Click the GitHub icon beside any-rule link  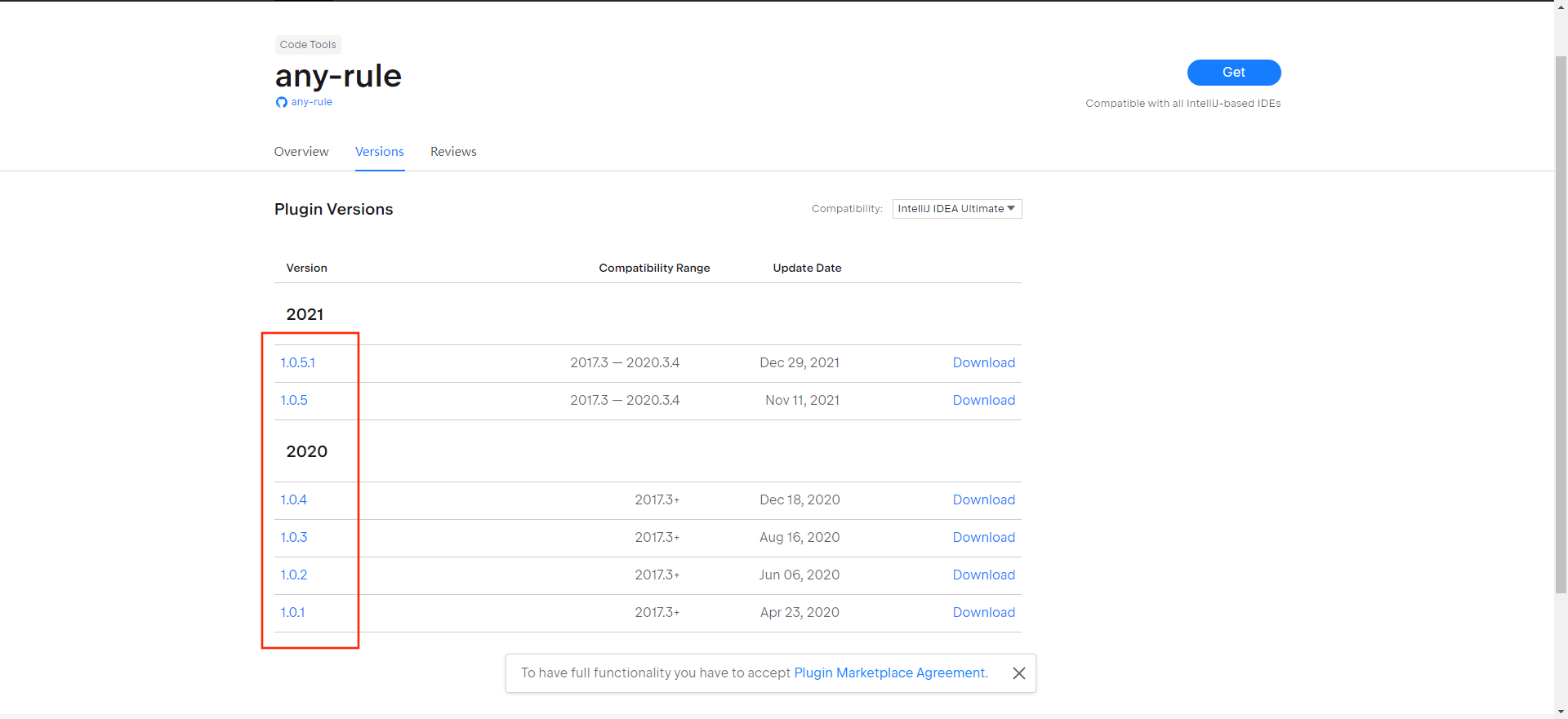click(x=281, y=102)
